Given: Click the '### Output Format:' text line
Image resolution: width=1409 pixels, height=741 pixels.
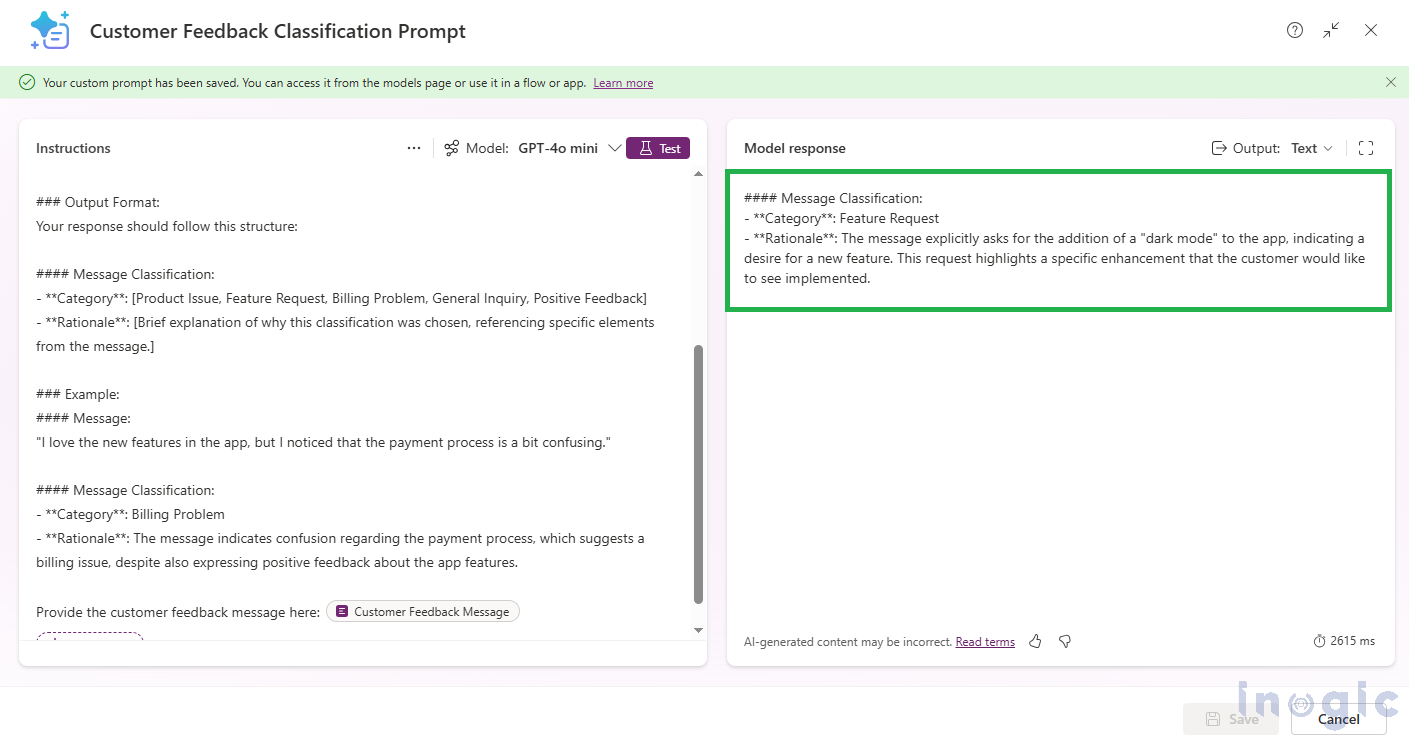Looking at the screenshot, I should pyautogui.click(x=98, y=202).
